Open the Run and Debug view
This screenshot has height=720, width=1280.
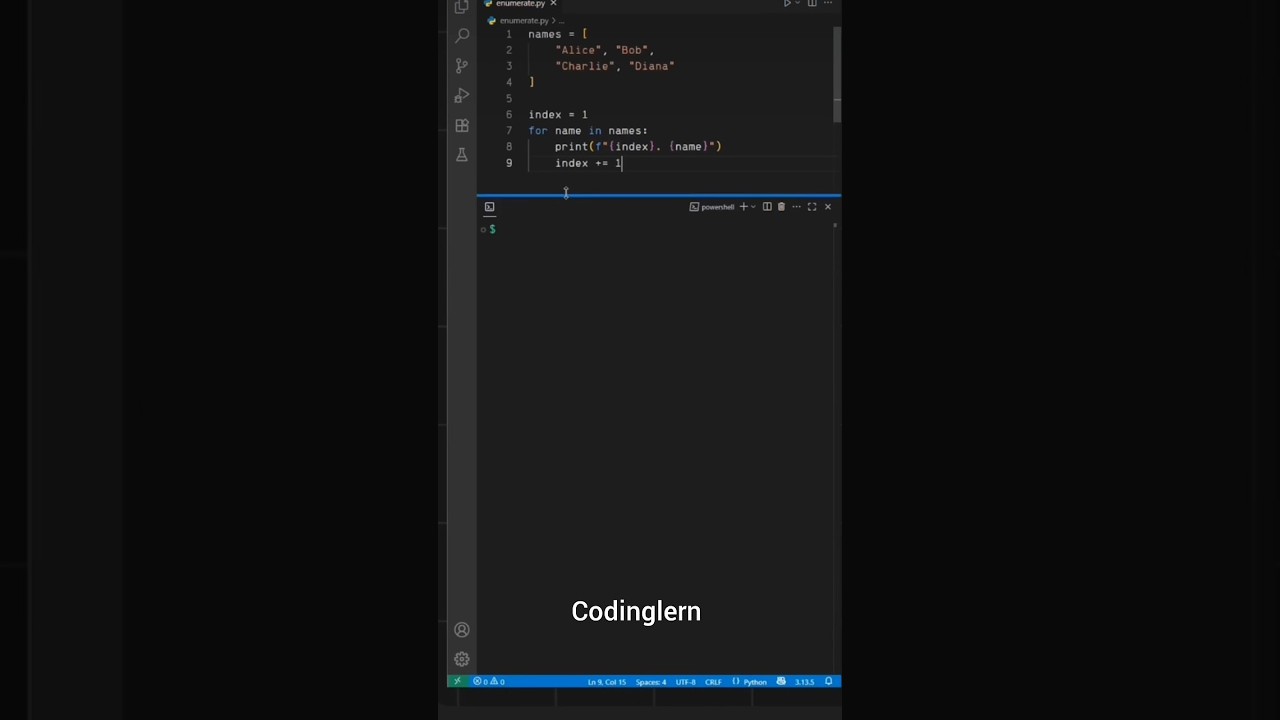(462, 96)
